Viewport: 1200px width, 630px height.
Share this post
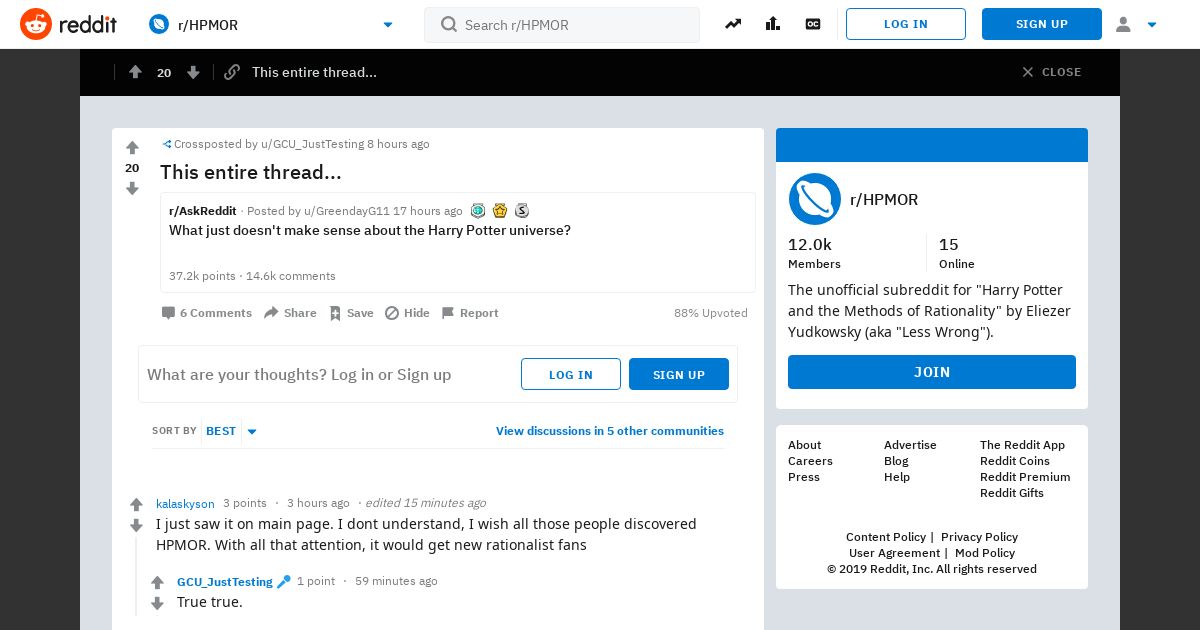pos(290,313)
